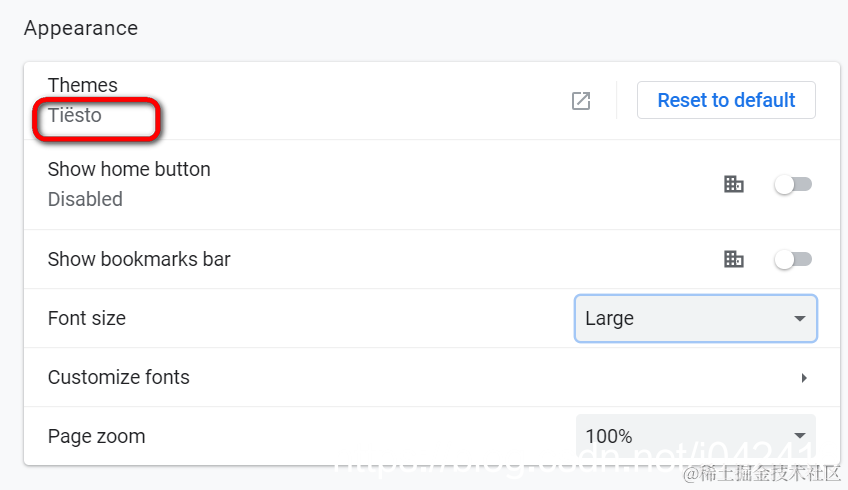
Task: Click the Page zoom dropdown caret arrow
Action: tap(799, 436)
